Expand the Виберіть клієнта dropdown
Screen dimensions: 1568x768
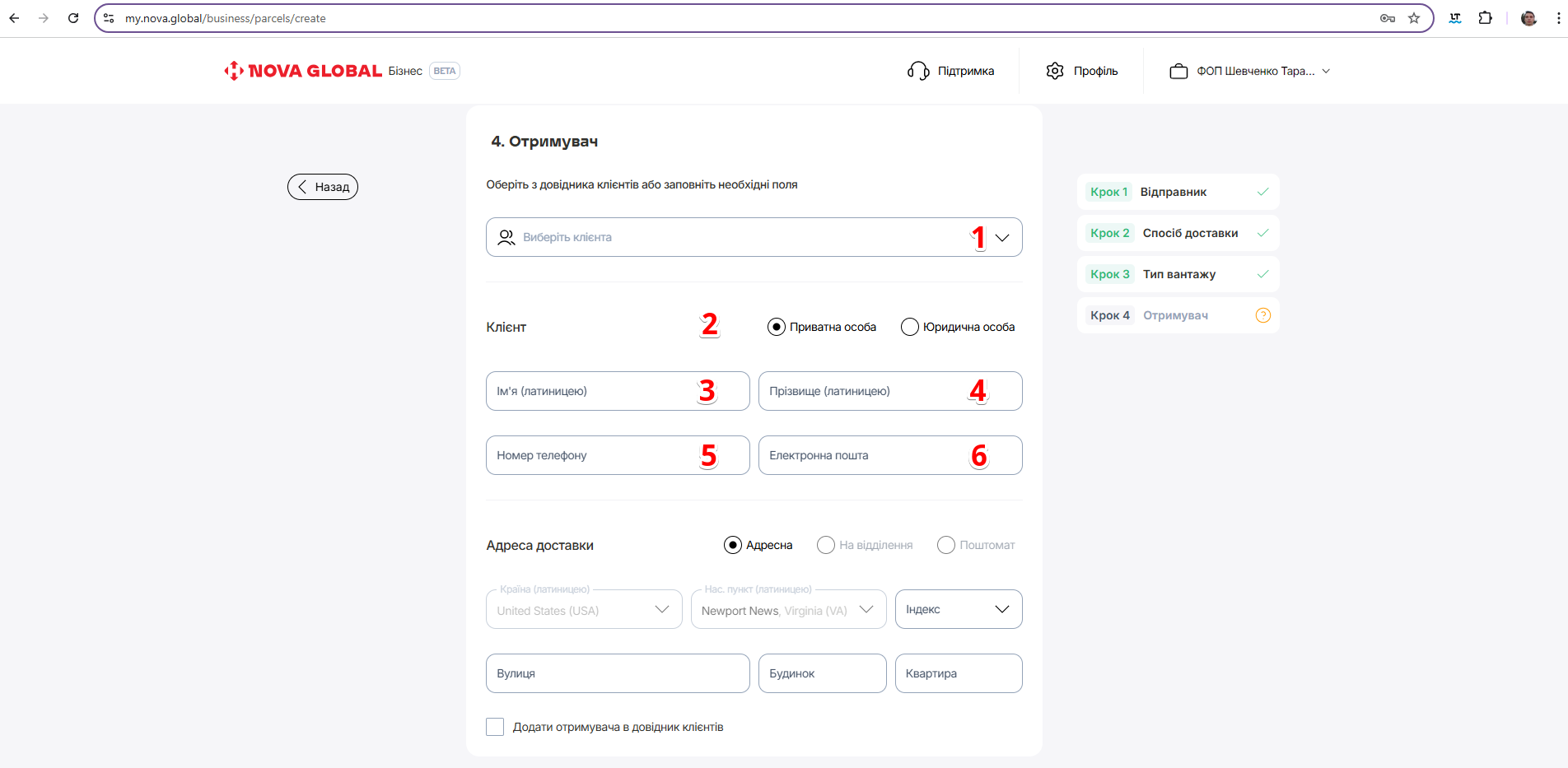pyautogui.click(x=1001, y=238)
